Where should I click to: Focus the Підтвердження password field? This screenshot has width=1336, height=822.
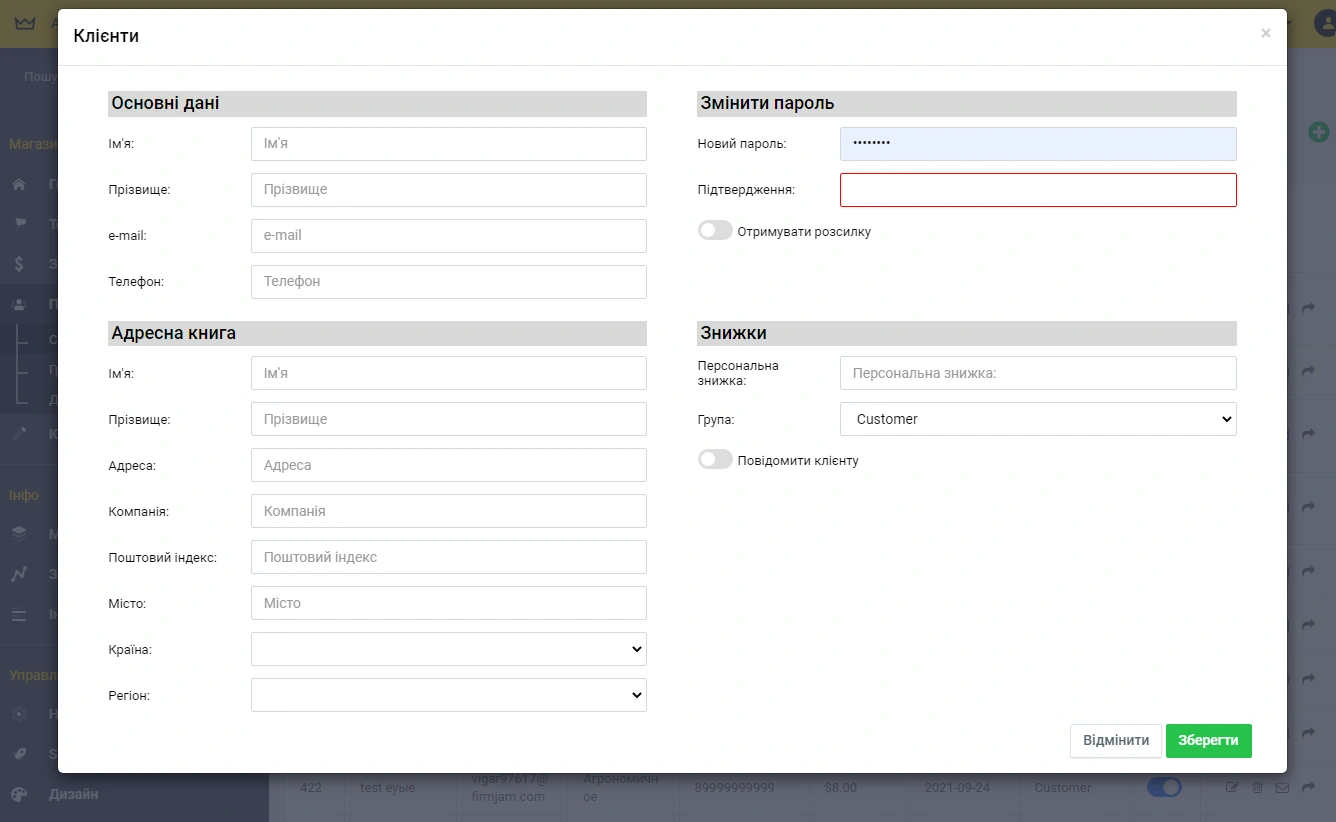tap(1037, 190)
